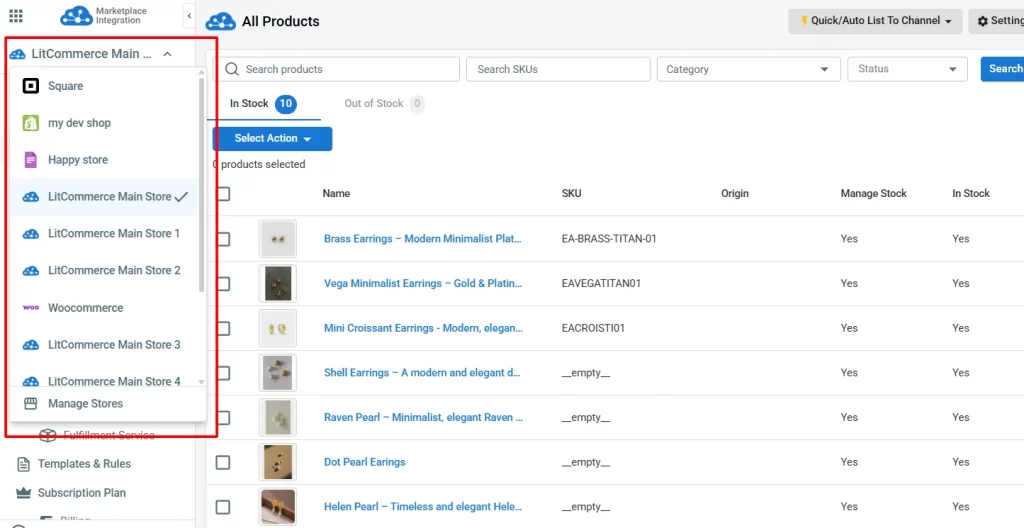Select LitCommerce Main Store 2
The height and width of the screenshot is (528, 1024).
coord(103,271)
